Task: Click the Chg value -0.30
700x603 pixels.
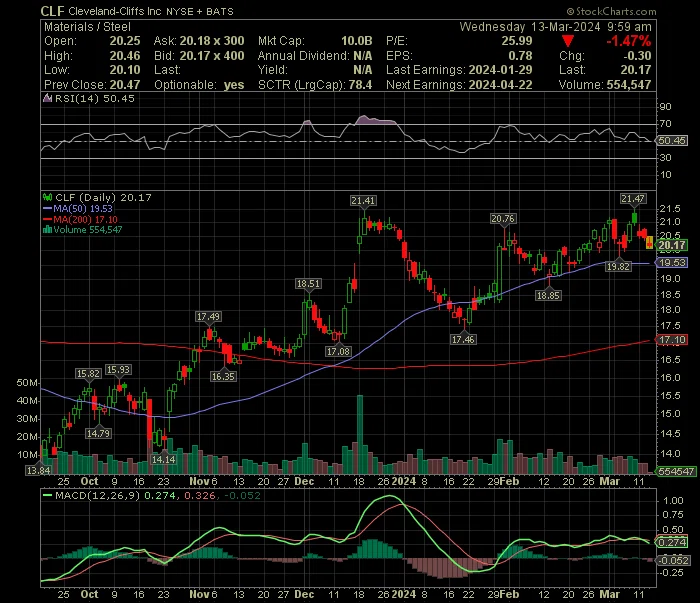Action: pyautogui.click(x=637, y=56)
